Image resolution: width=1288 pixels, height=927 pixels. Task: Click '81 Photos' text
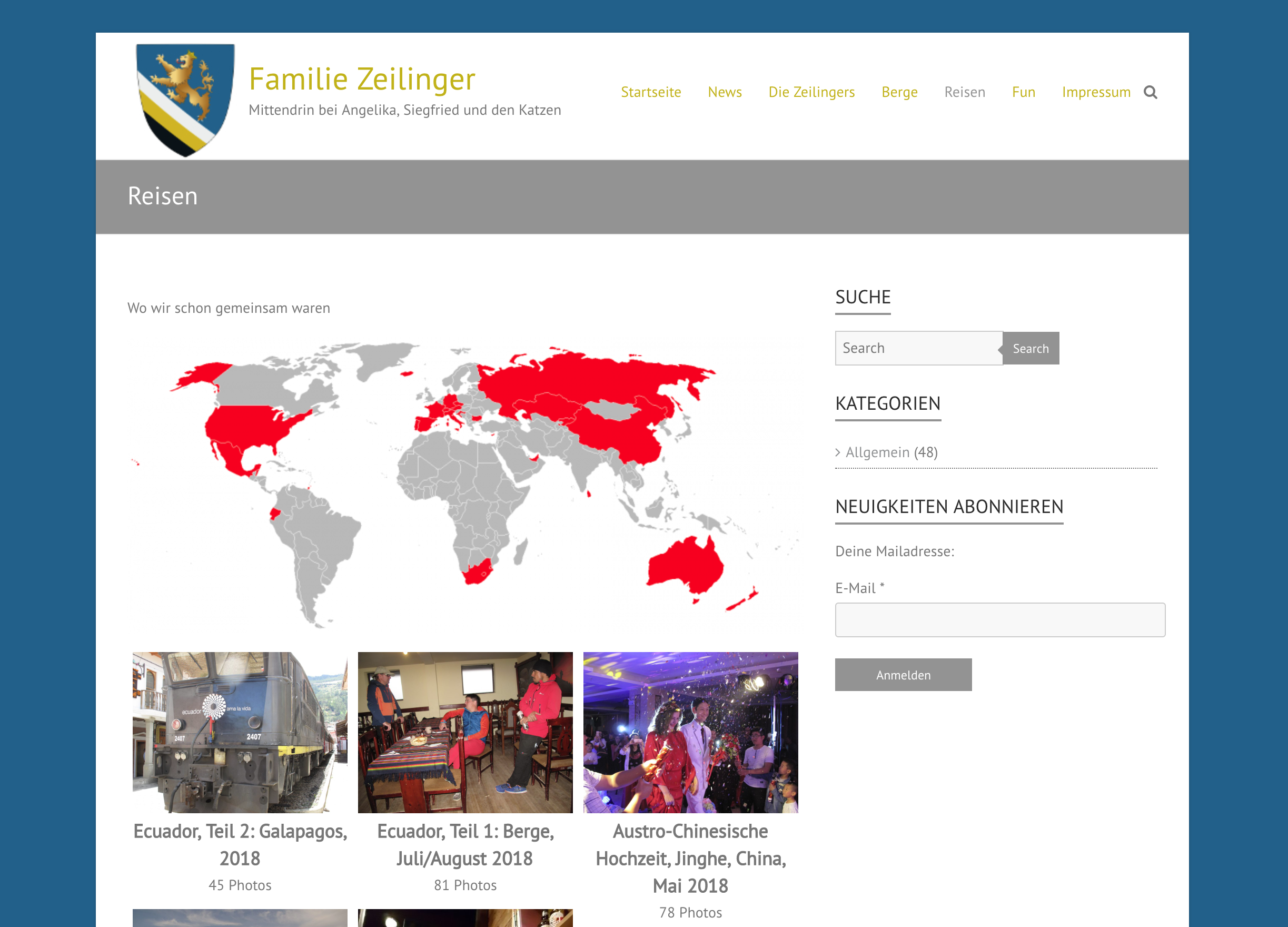pyautogui.click(x=465, y=885)
